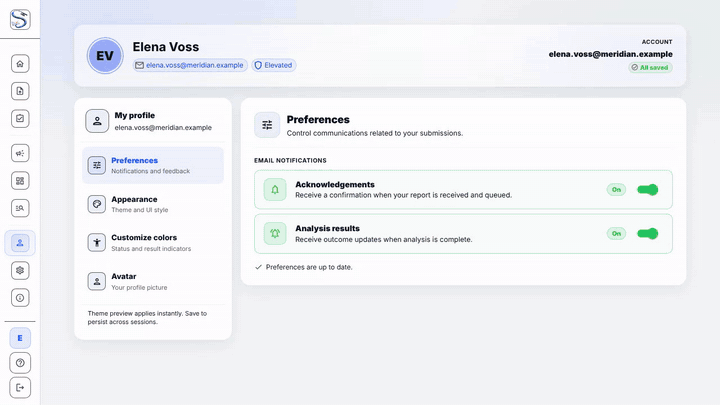Open My profile section
This screenshot has height=405, width=720.
click(153, 121)
